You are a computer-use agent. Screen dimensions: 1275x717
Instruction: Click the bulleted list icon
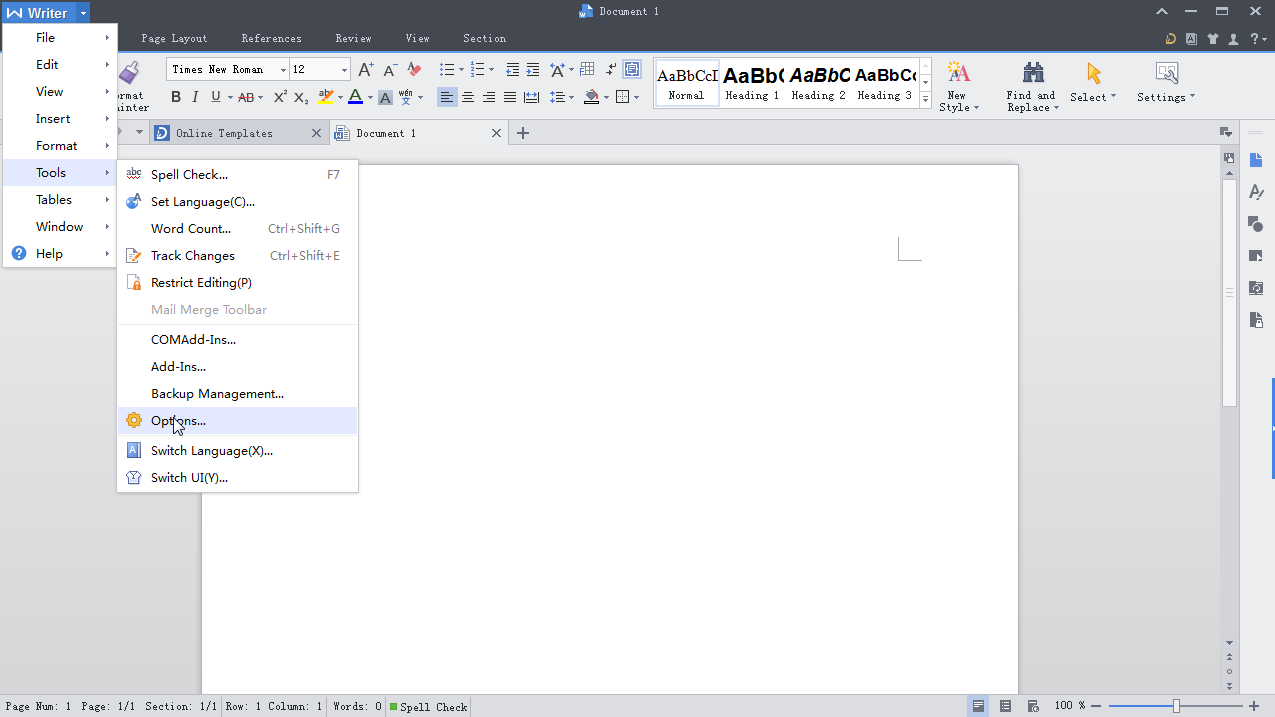click(447, 69)
